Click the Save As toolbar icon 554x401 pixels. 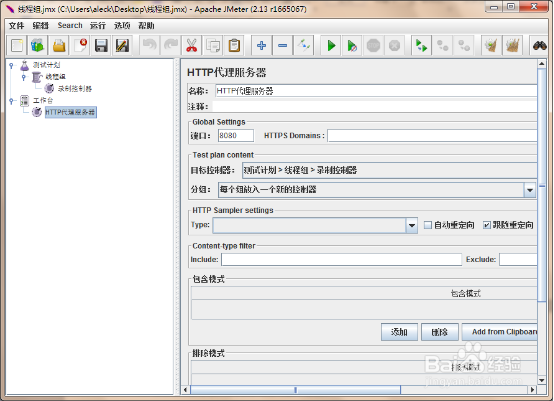coord(122,46)
